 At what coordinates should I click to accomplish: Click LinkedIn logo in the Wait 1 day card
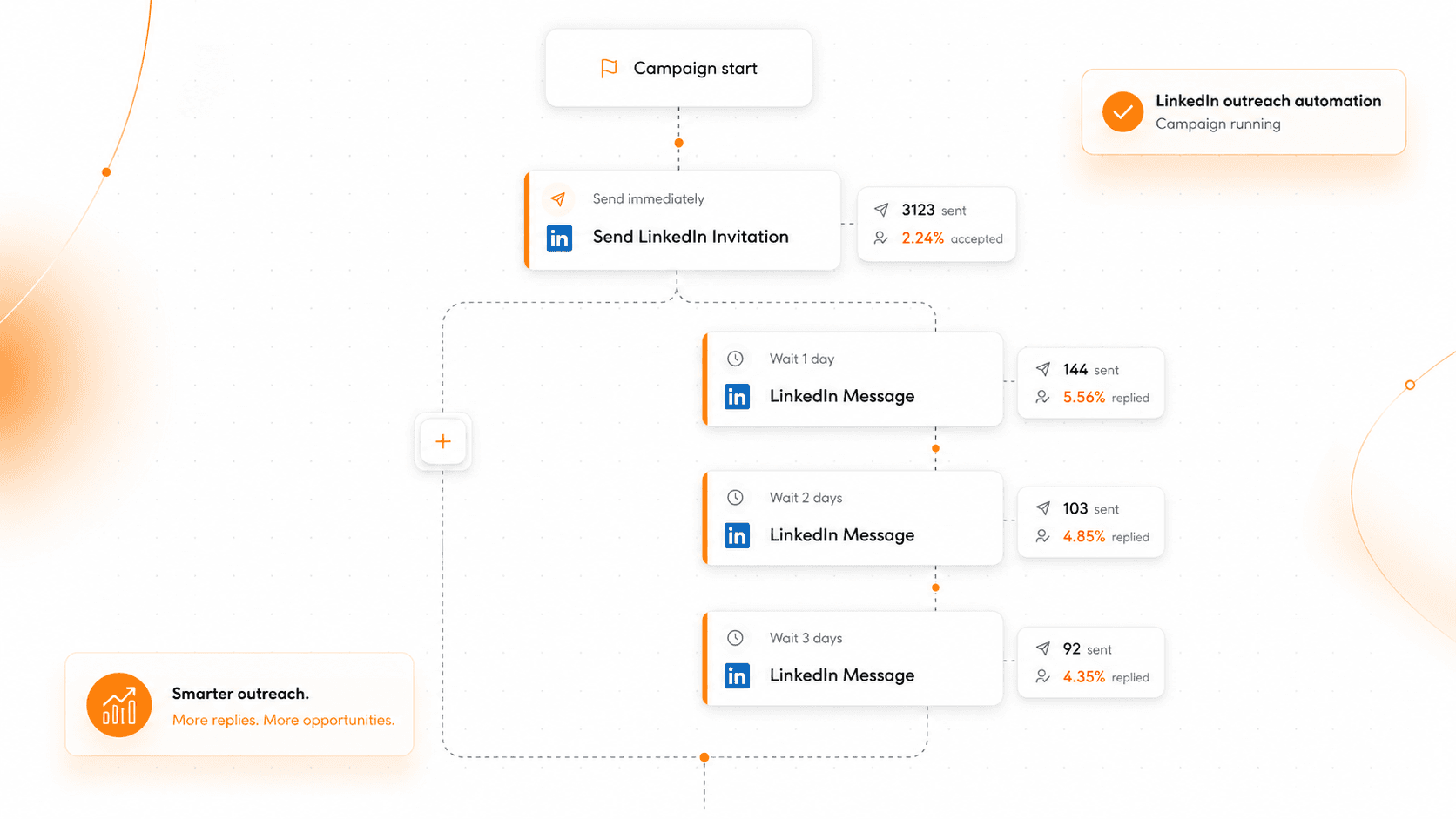(737, 397)
